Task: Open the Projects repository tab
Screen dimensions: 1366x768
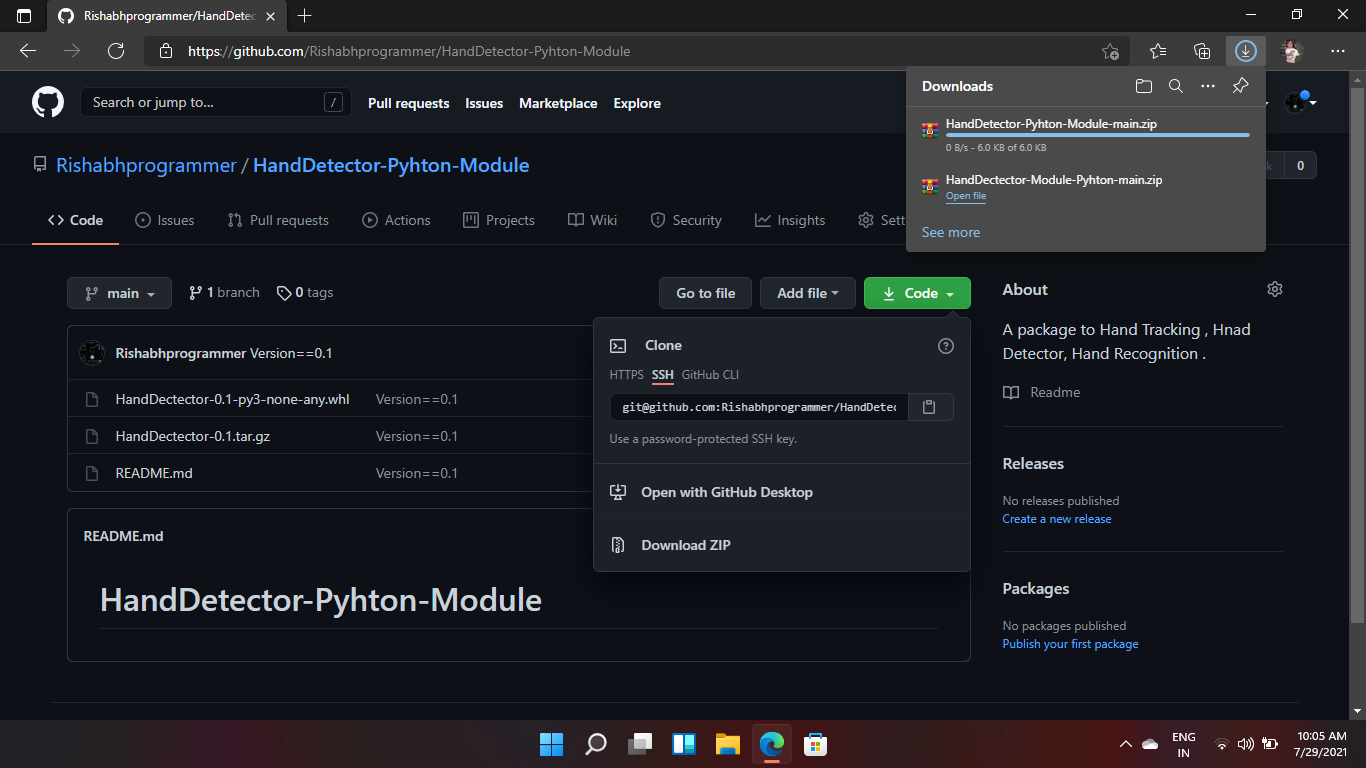Action: coord(499,220)
